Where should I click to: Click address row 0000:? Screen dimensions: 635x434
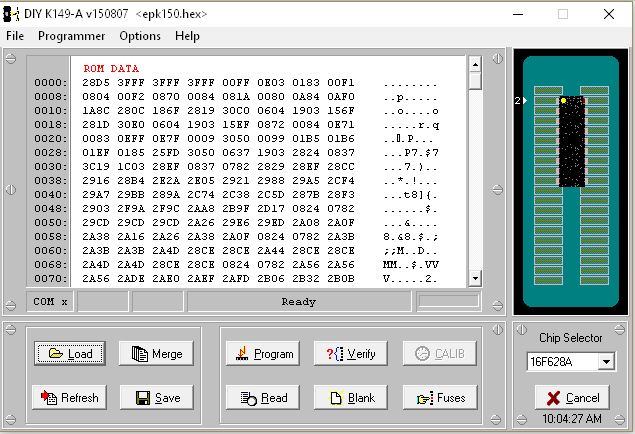pos(50,83)
